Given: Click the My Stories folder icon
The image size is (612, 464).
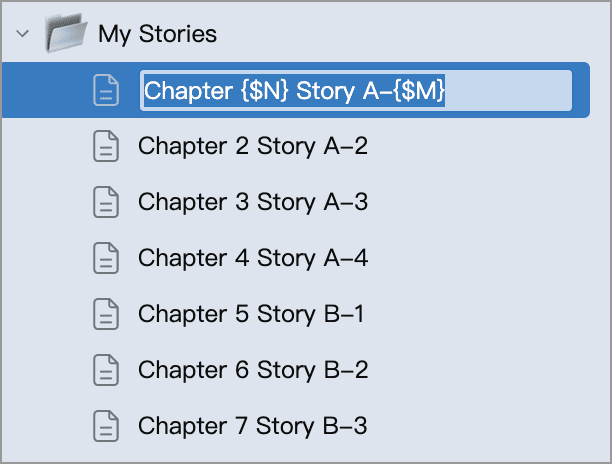Looking at the screenshot, I should tap(67, 35).
